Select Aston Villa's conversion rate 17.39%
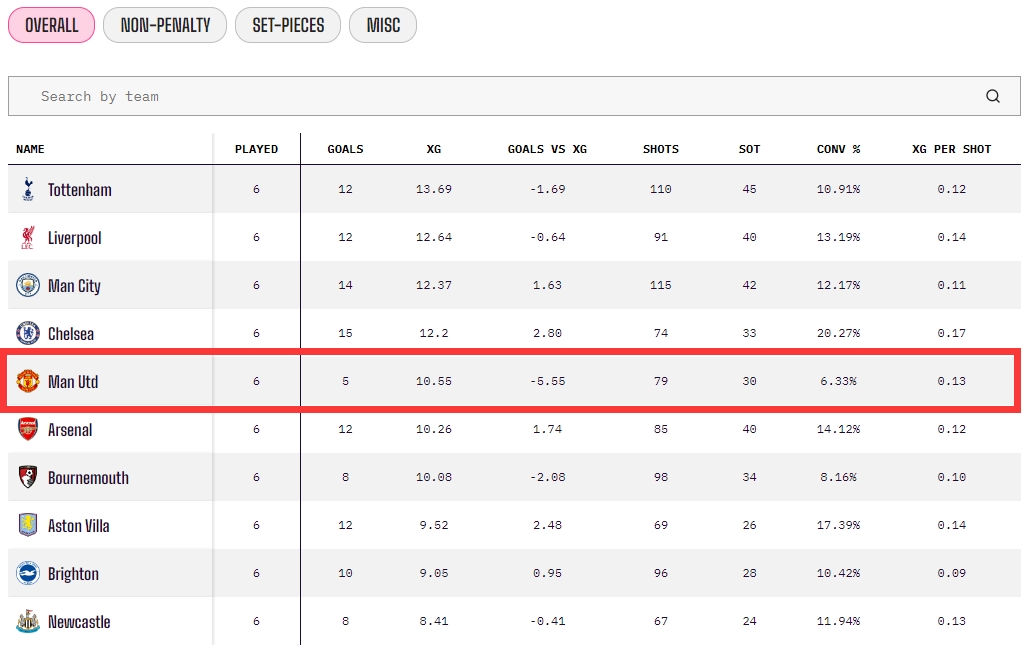The width and height of the screenshot is (1025, 656). coord(838,525)
